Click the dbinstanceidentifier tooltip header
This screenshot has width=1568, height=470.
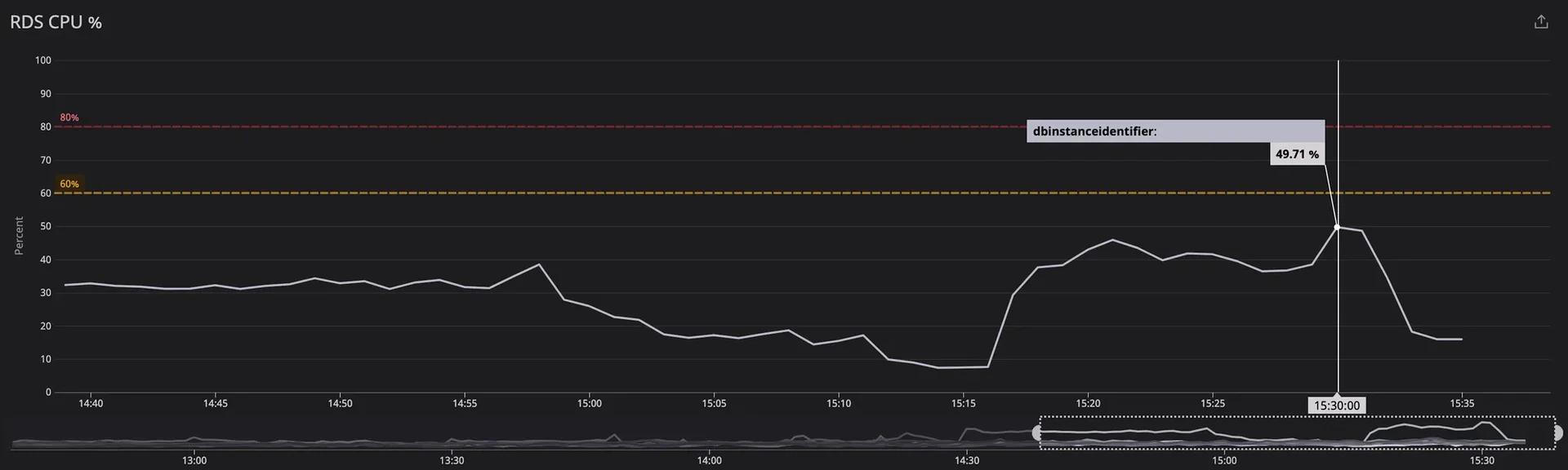[x=1175, y=131]
